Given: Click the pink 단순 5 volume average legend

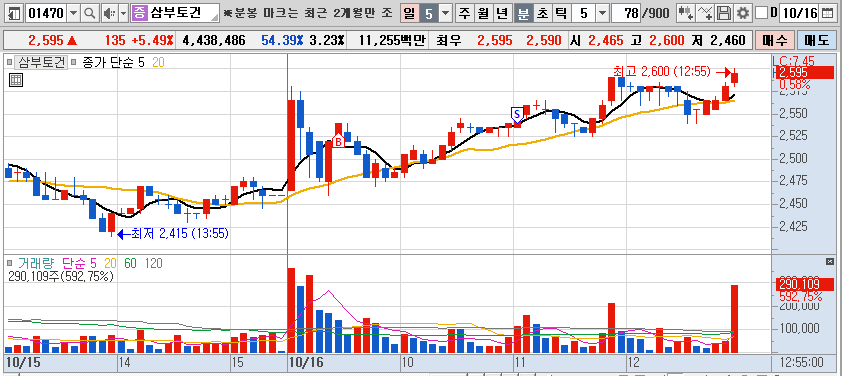Looking at the screenshot, I should [x=79, y=264].
